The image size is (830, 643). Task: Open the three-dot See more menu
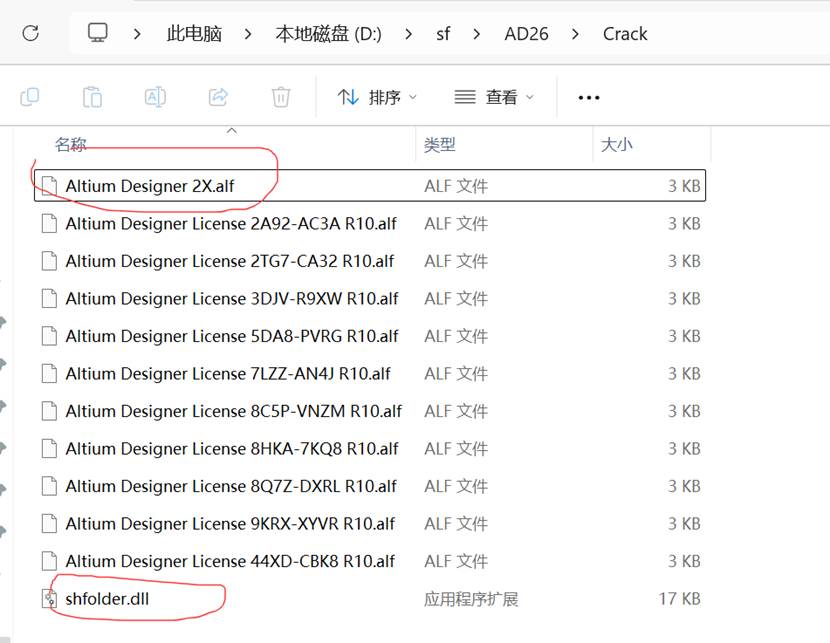pos(589,98)
